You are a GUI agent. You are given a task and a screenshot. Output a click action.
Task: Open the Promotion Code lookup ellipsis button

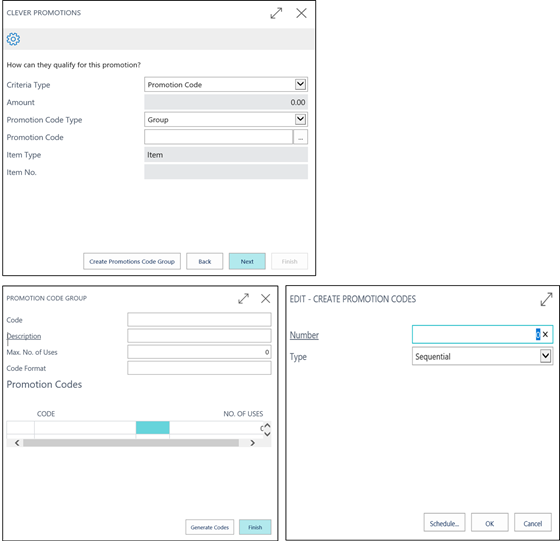click(x=300, y=137)
